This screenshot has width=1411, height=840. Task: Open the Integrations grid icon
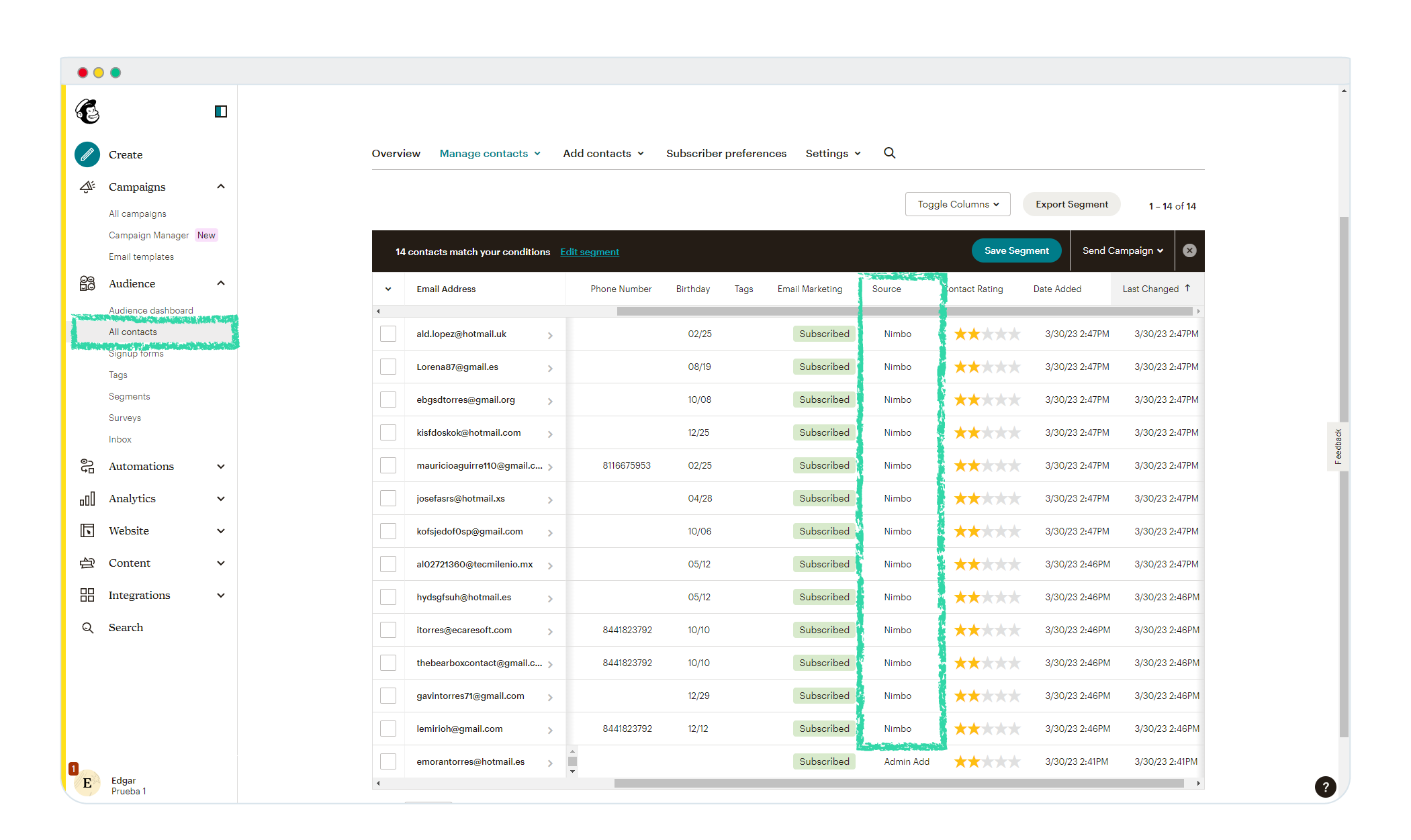[x=87, y=595]
